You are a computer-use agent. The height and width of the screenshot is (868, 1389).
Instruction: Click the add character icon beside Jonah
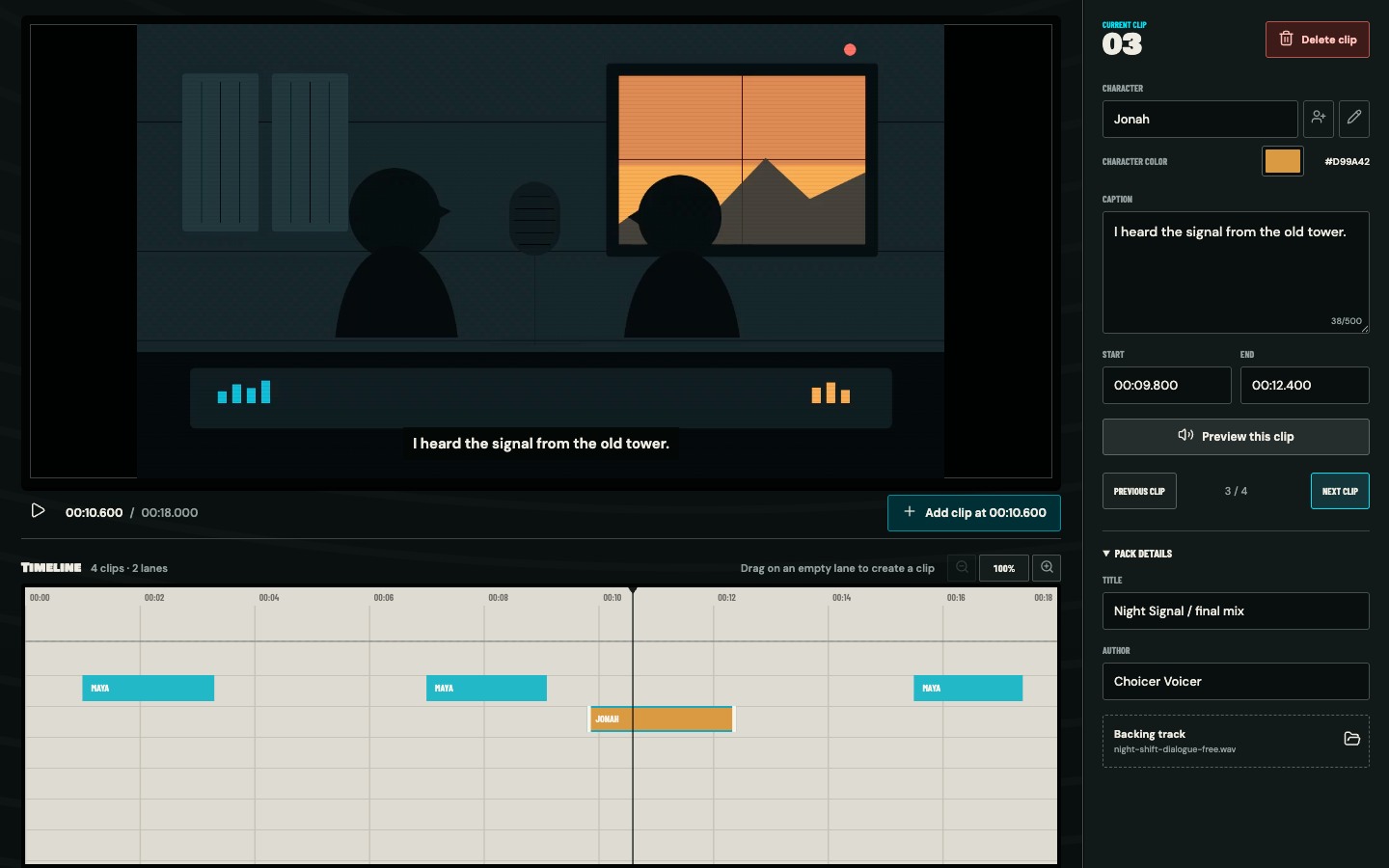[x=1319, y=119]
